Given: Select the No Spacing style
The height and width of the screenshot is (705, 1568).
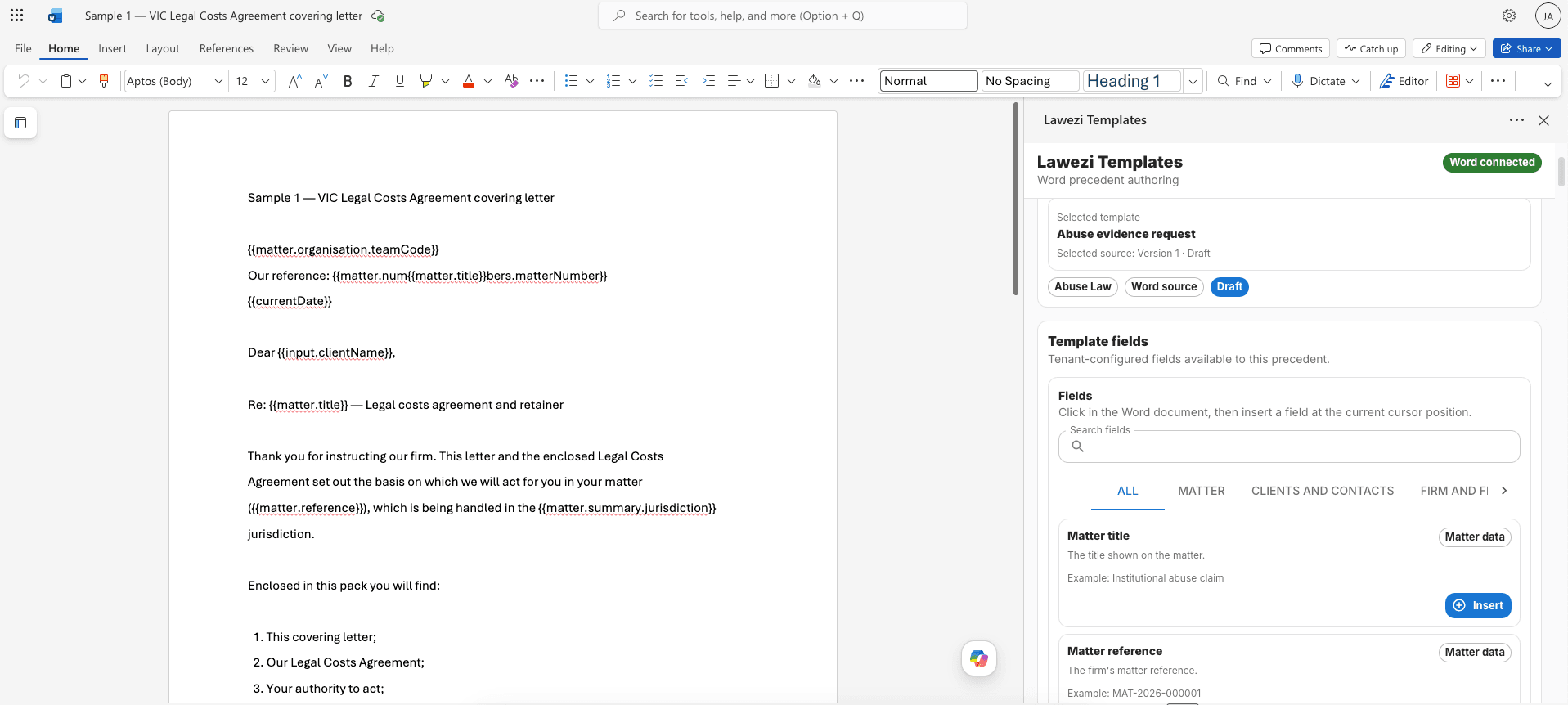Looking at the screenshot, I should (1030, 81).
